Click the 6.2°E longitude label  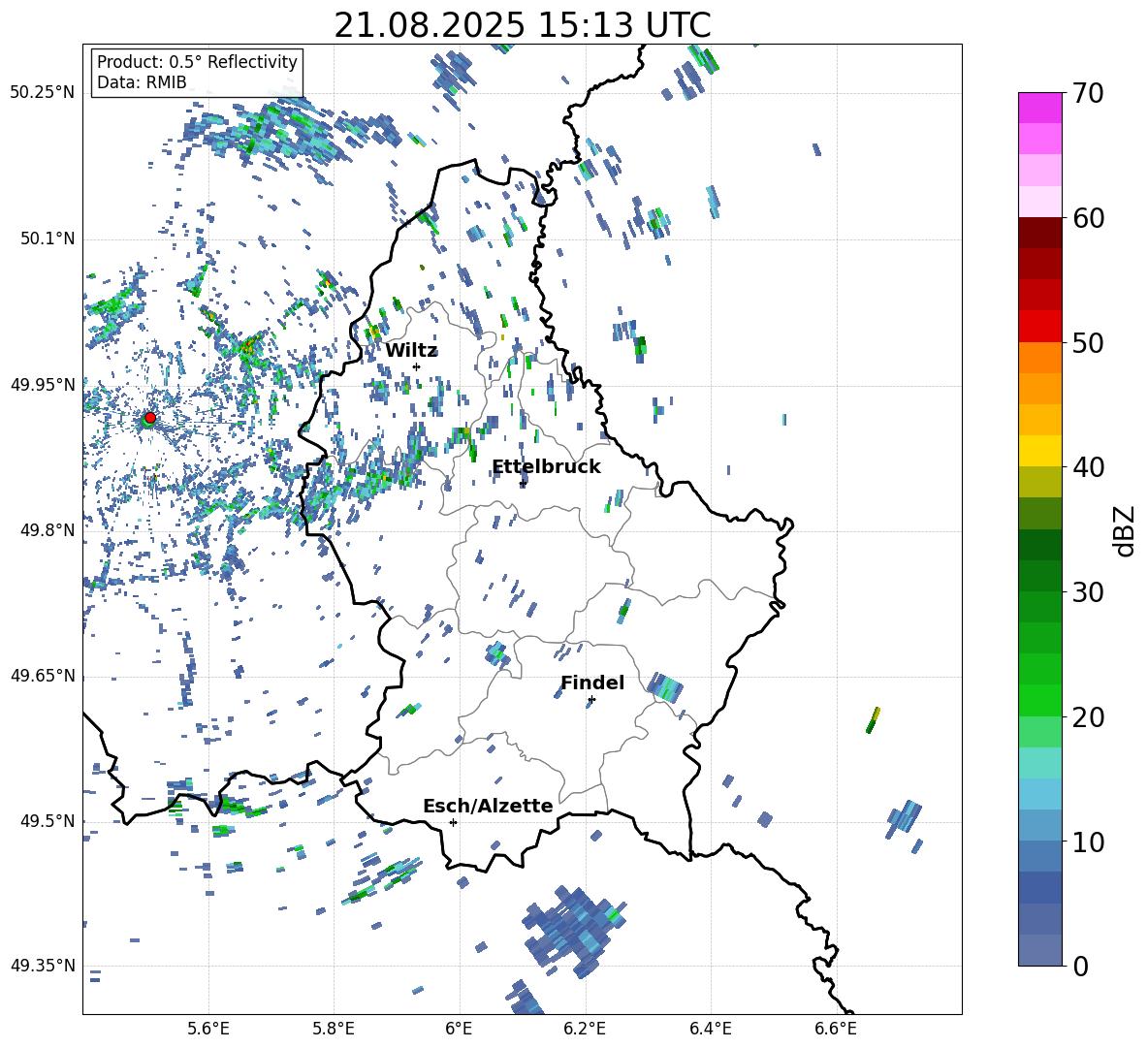[585, 1029]
